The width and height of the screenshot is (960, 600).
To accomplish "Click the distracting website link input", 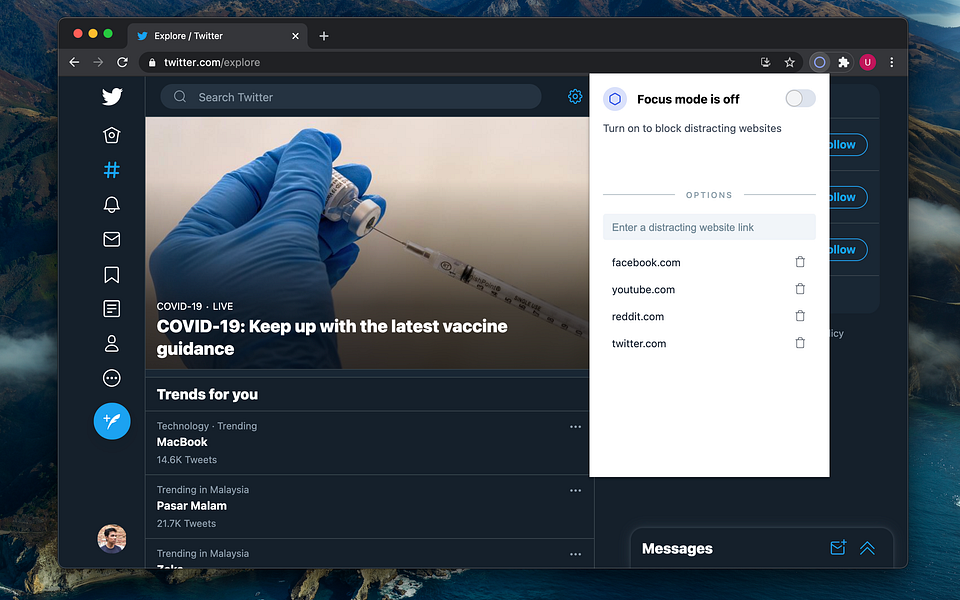I will coord(709,227).
